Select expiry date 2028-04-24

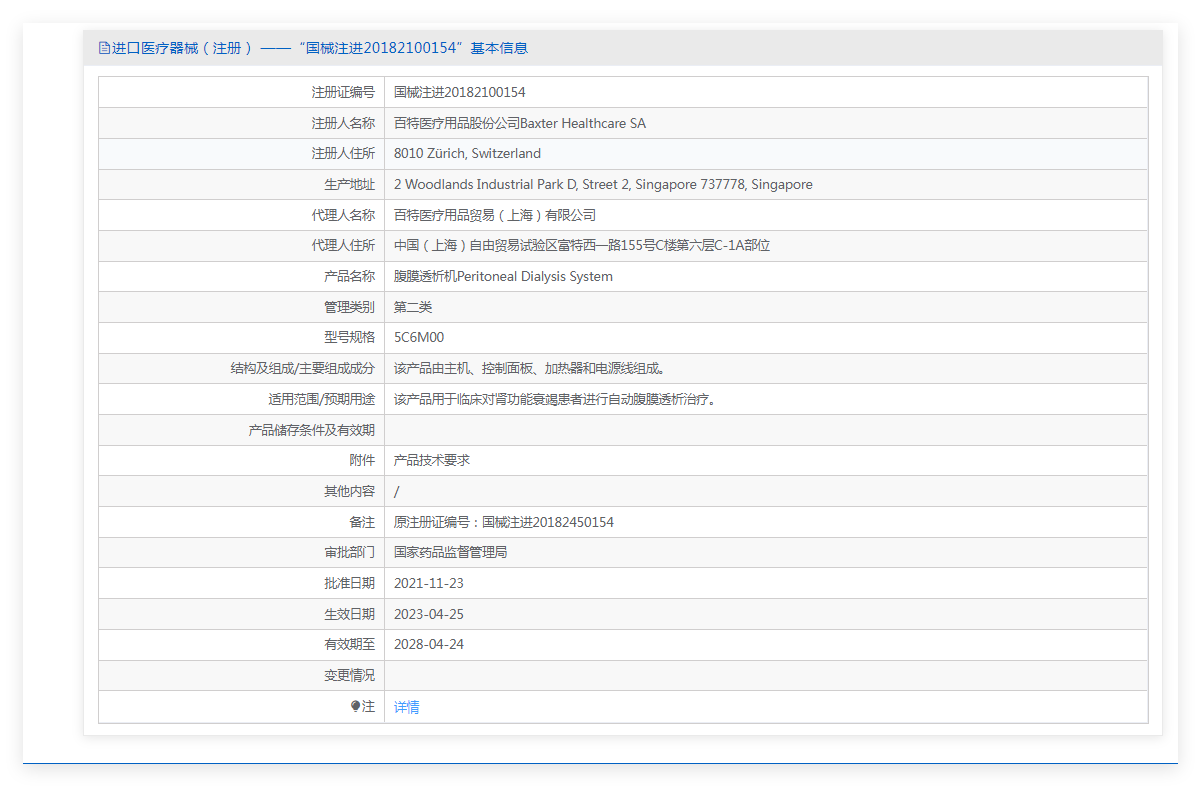tap(429, 644)
